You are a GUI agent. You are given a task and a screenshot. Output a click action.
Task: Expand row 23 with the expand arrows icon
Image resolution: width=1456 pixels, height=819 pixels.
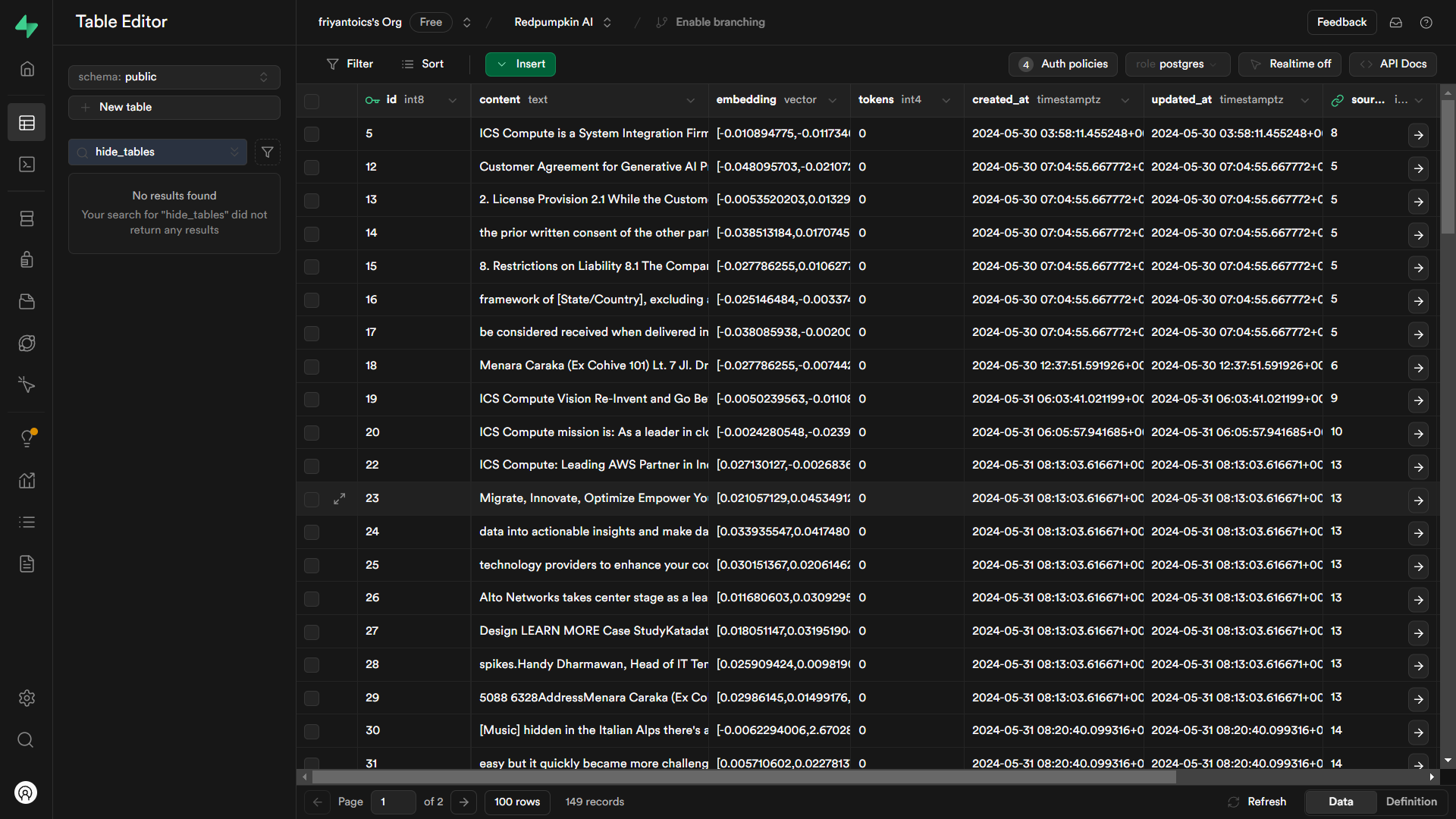(340, 499)
